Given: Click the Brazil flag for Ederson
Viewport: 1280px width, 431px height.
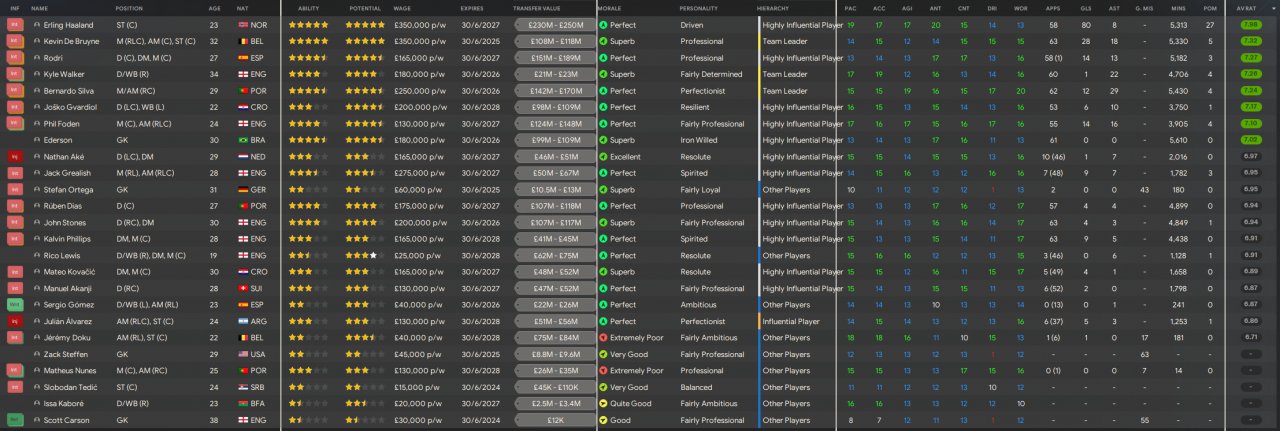Looking at the screenshot, I should click(243, 141).
